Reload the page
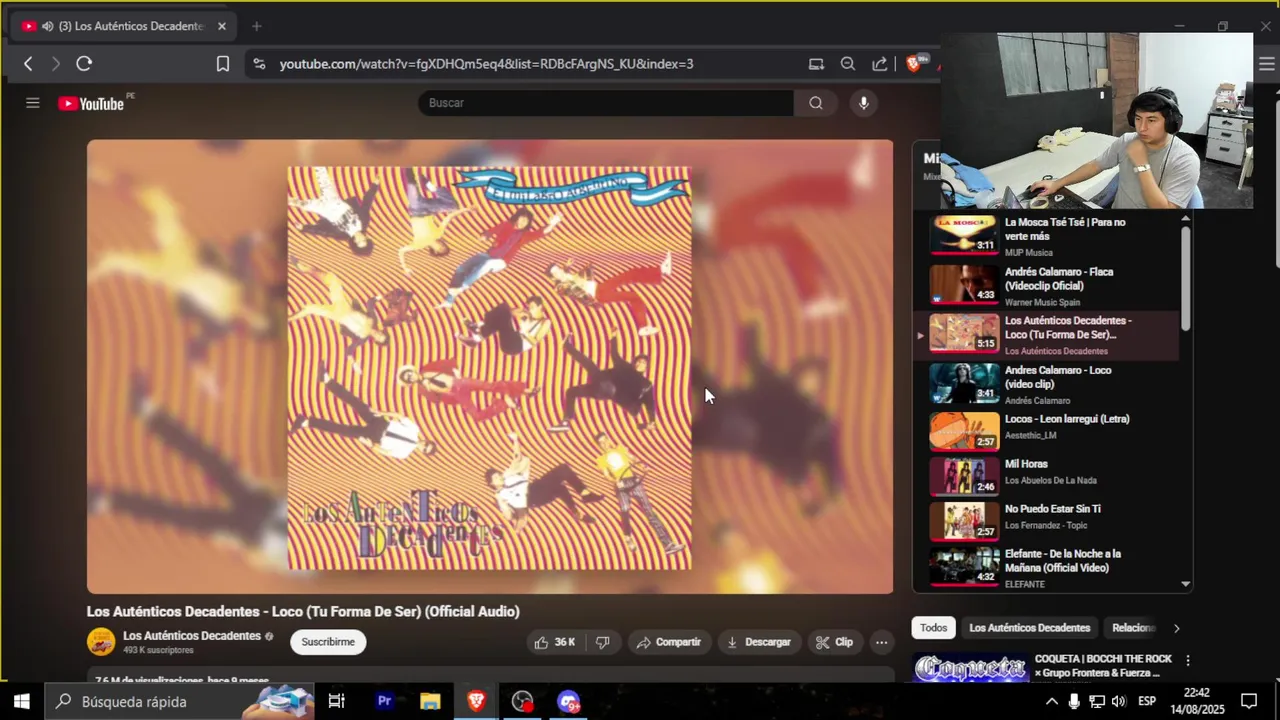This screenshot has width=1280, height=720. click(x=84, y=64)
